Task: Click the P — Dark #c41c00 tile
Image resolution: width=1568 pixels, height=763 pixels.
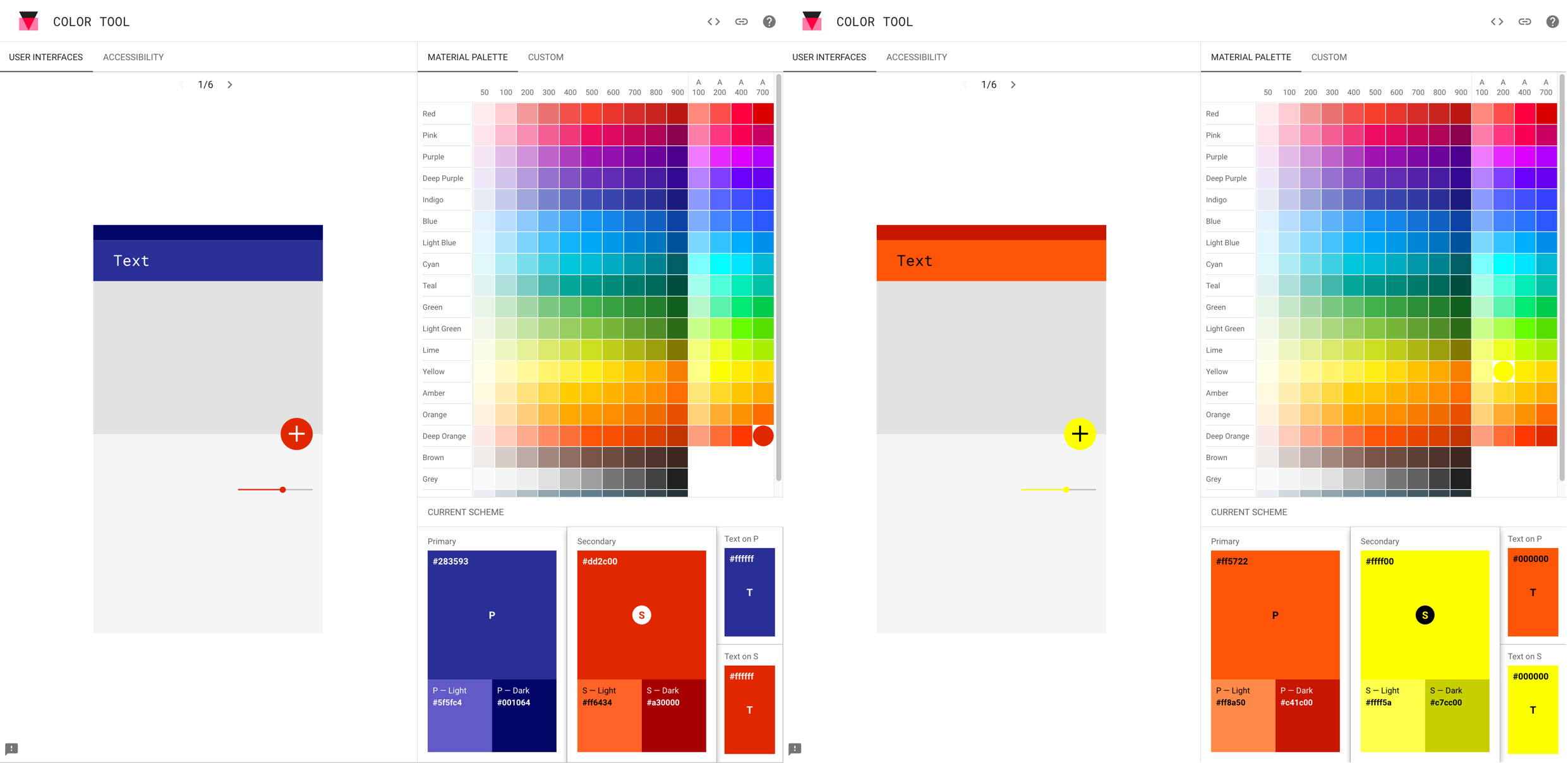Action: tap(1308, 716)
